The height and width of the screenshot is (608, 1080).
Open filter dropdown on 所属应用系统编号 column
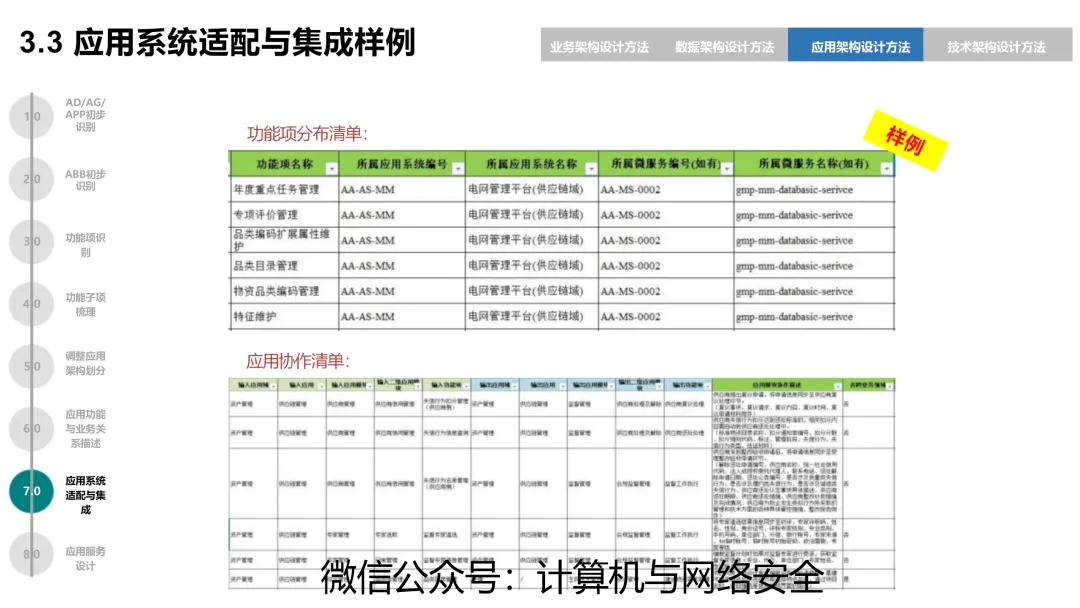click(458, 169)
